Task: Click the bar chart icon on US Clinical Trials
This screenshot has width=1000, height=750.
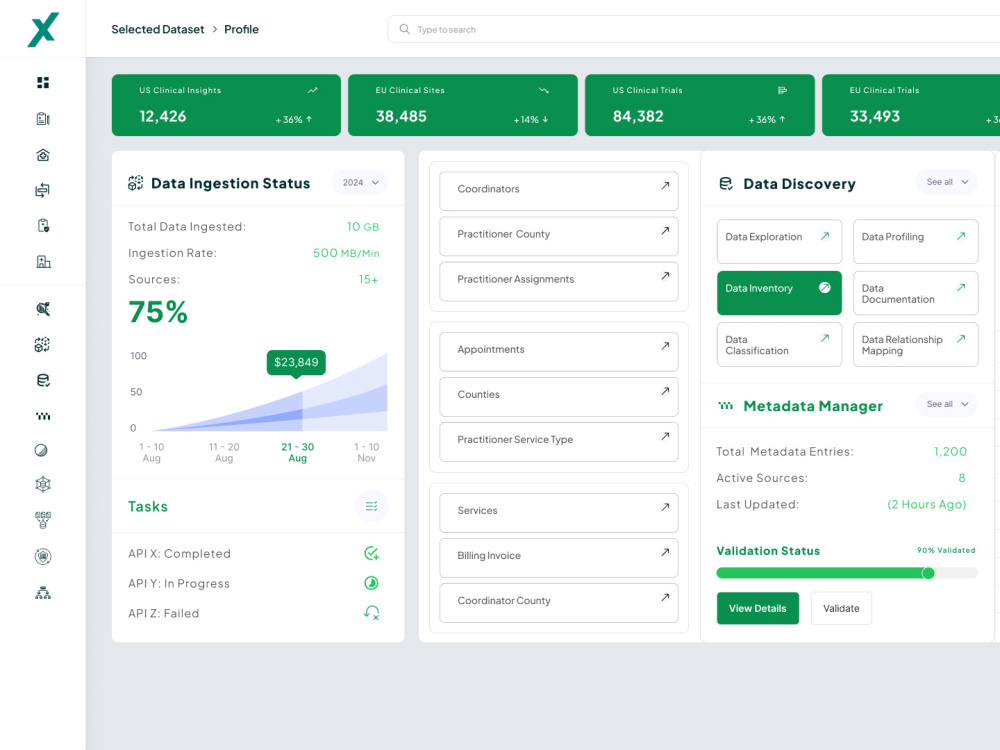Action: click(x=783, y=91)
